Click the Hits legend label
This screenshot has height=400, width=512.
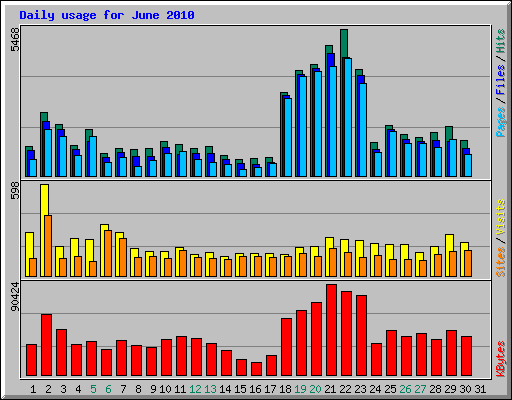pos(501,41)
